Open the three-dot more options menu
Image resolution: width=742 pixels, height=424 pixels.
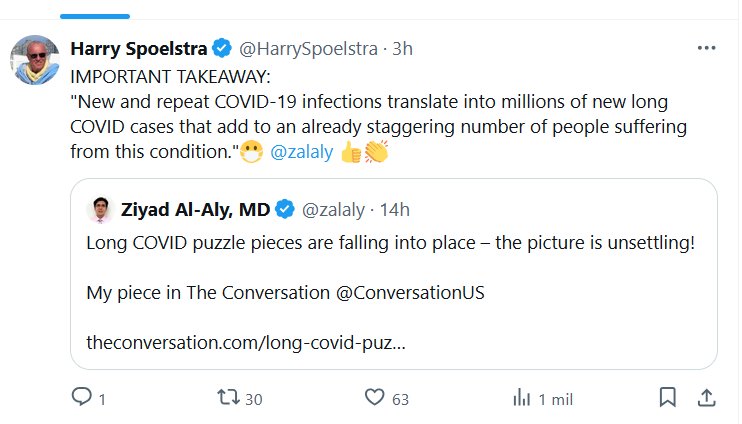(x=706, y=48)
